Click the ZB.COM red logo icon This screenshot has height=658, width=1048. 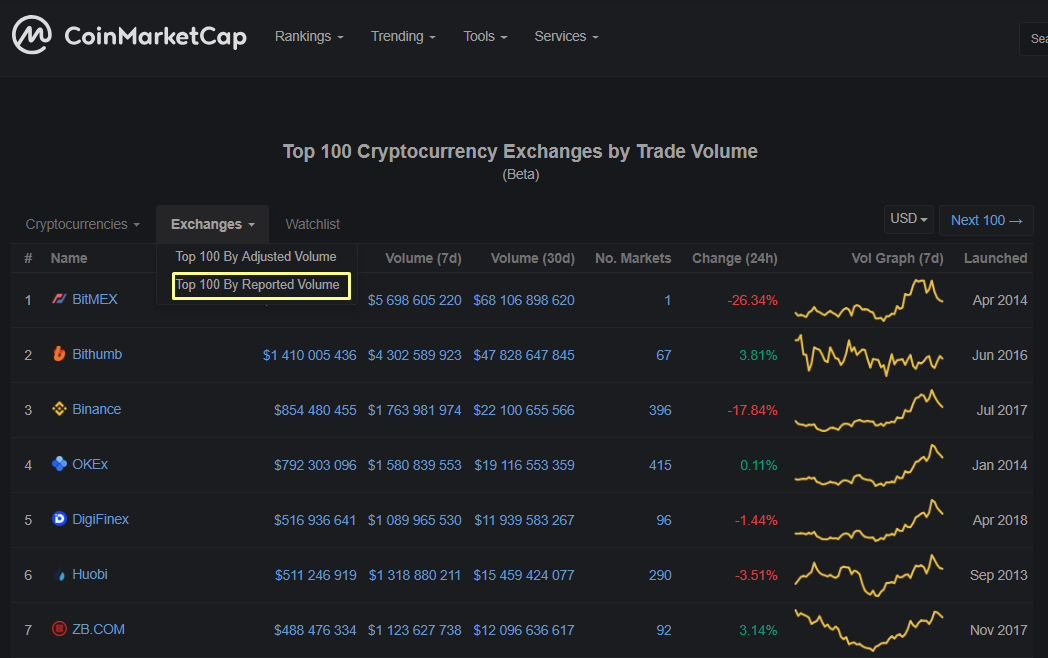(x=60, y=629)
